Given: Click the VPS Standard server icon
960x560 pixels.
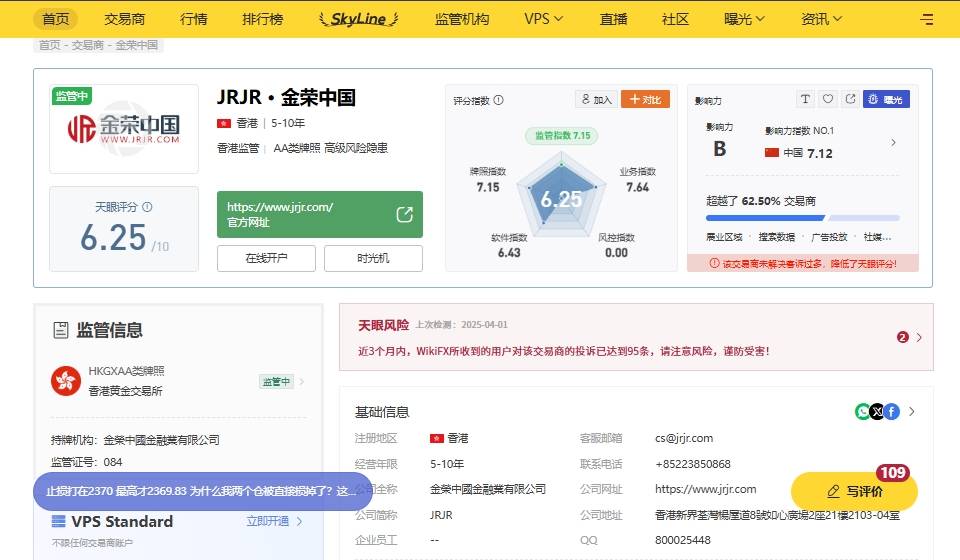Looking at the screenshot, I should (x=58, y=521).
